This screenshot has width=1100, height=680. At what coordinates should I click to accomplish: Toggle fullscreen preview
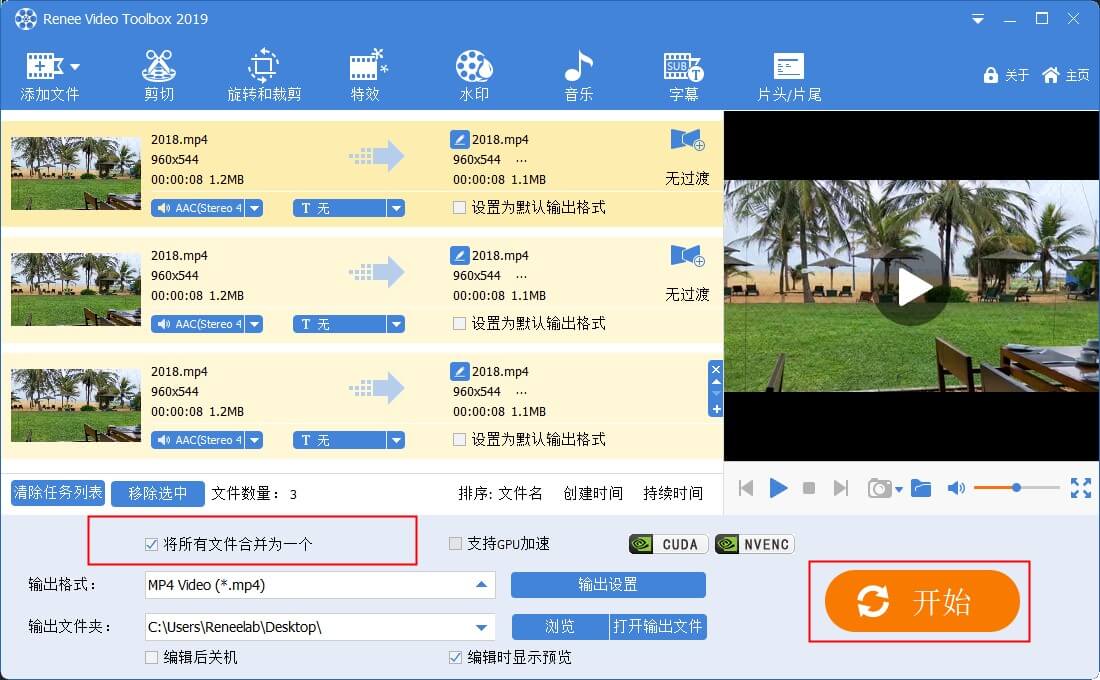coord(1080,488)
